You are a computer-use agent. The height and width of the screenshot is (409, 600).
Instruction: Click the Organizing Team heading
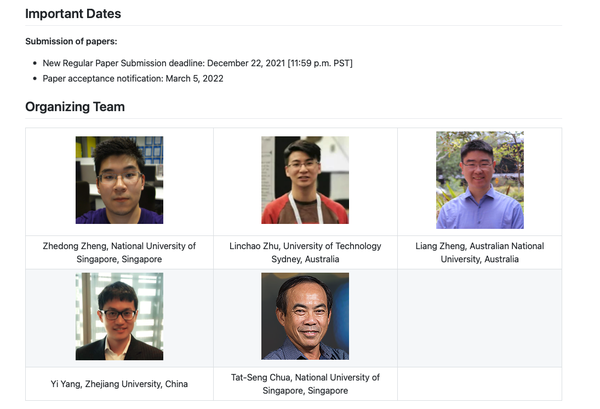75,106
